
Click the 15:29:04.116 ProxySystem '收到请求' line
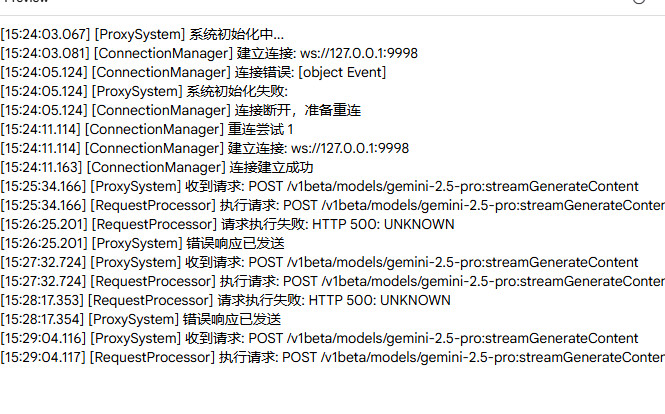tap(319, 338)
